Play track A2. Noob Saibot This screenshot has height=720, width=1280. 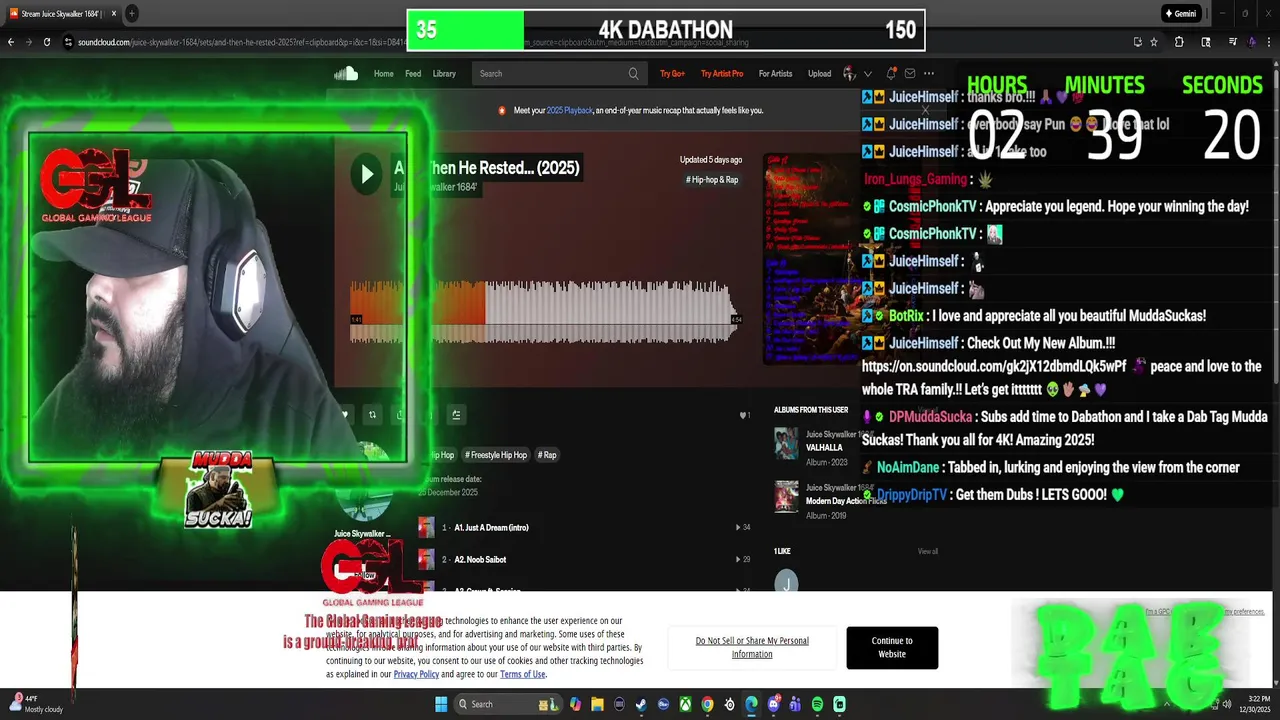coord(480,559)
